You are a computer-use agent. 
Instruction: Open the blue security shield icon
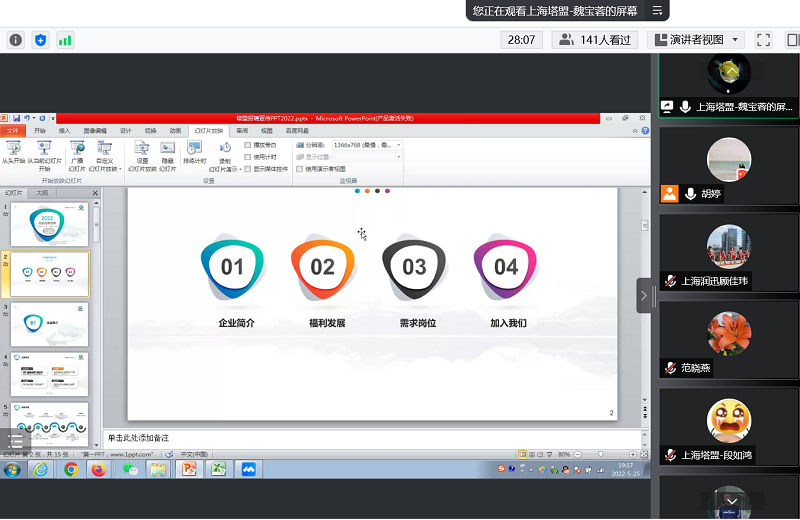[x=40, y=40]
